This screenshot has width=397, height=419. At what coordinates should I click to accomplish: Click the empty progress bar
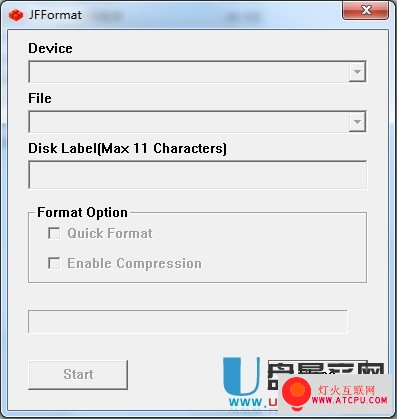(188, 322)
